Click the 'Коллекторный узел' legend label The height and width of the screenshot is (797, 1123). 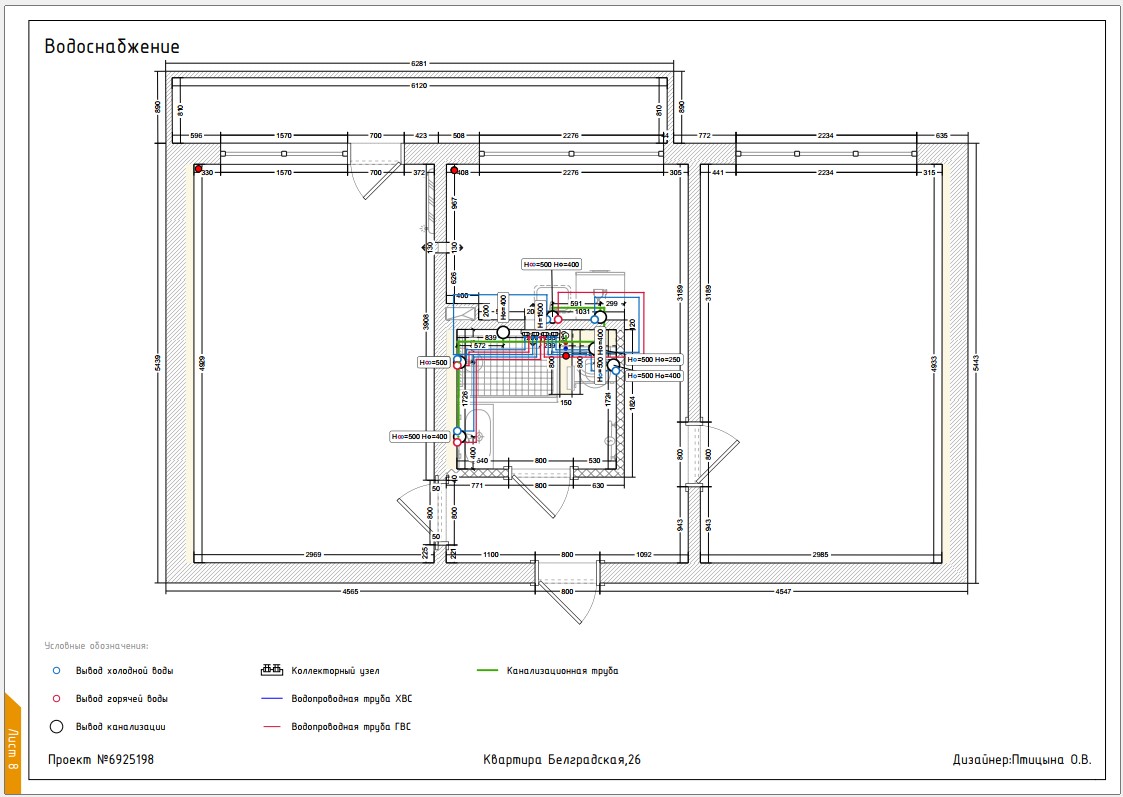tap(335, 671)
